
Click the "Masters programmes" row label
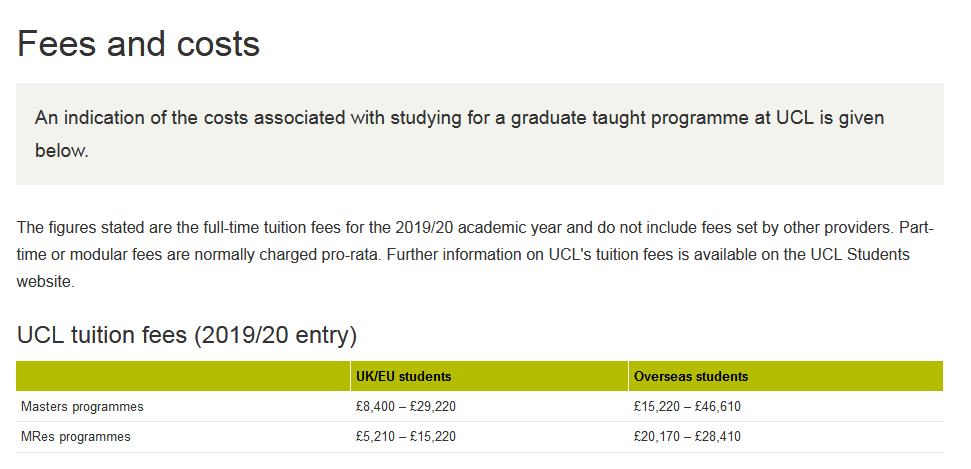83,407
